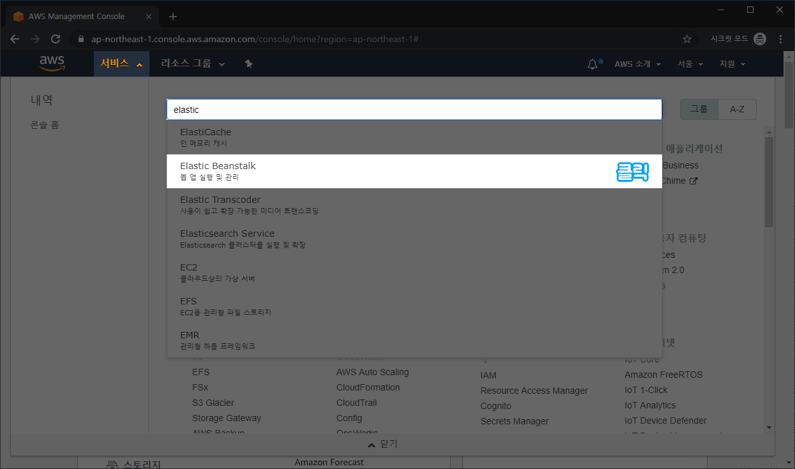Open FSx service link
The height and width of the screenshot is (469, 795).
(200, 387)
